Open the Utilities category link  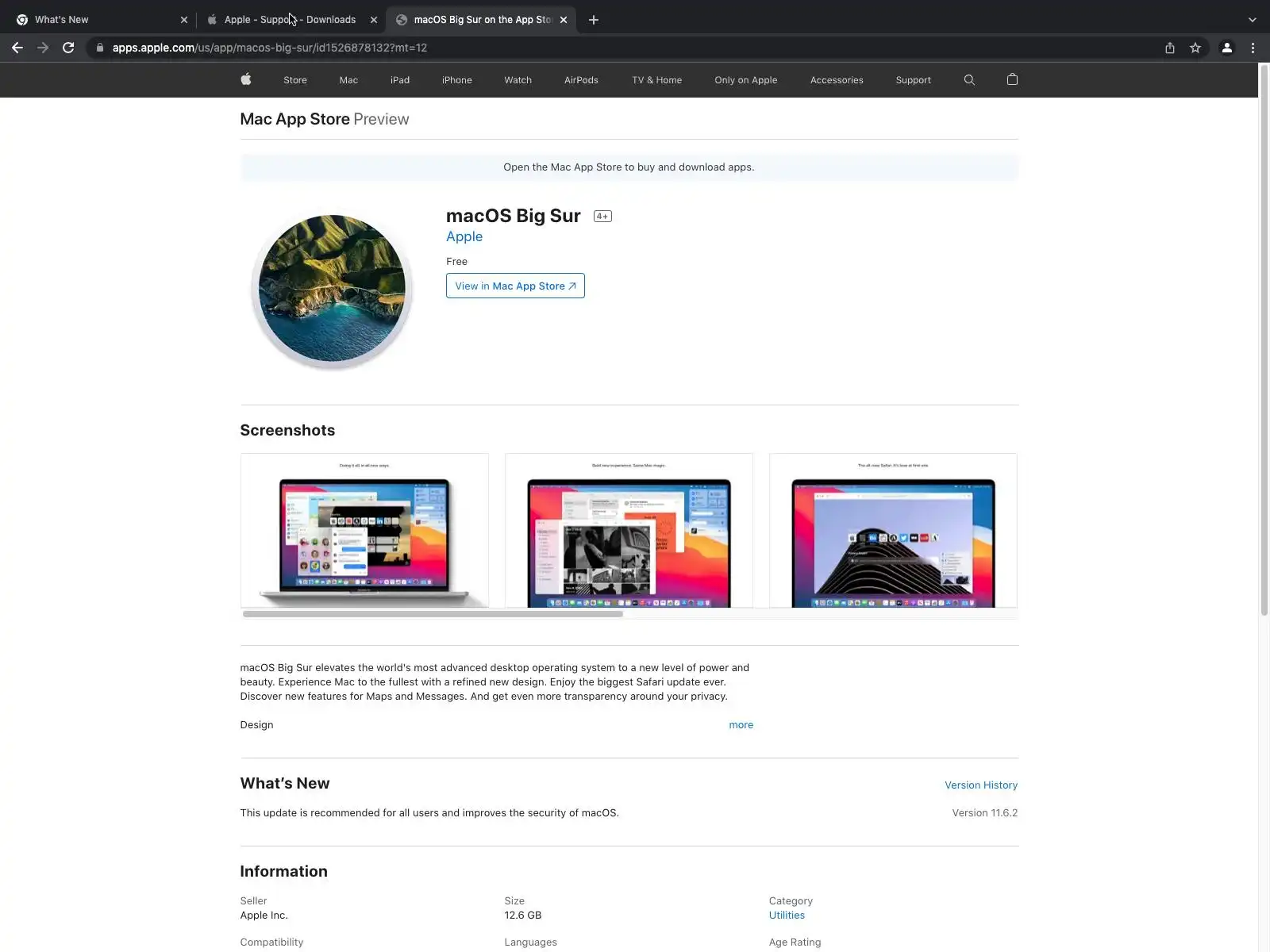(x=787, y=916)
